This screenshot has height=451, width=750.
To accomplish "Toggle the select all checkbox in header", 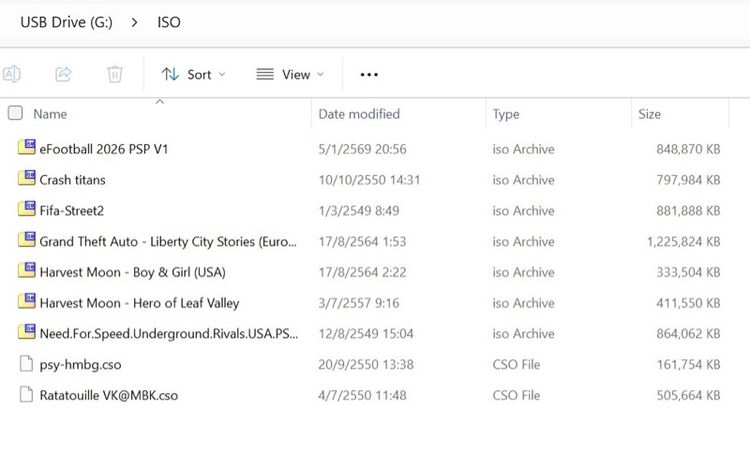I will [x=15, y=114].
